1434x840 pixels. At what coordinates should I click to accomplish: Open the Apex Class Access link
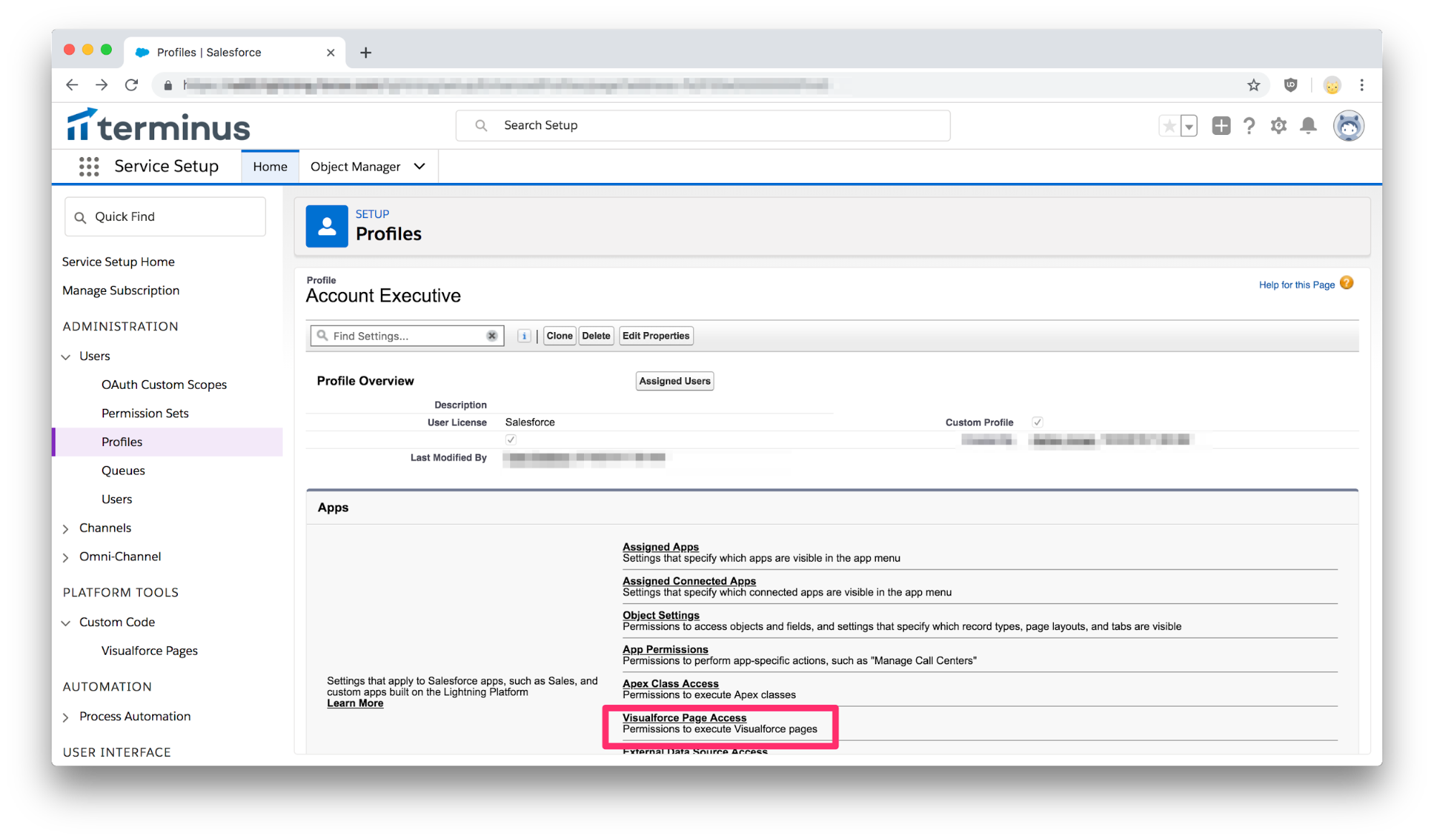pos(671,684)
